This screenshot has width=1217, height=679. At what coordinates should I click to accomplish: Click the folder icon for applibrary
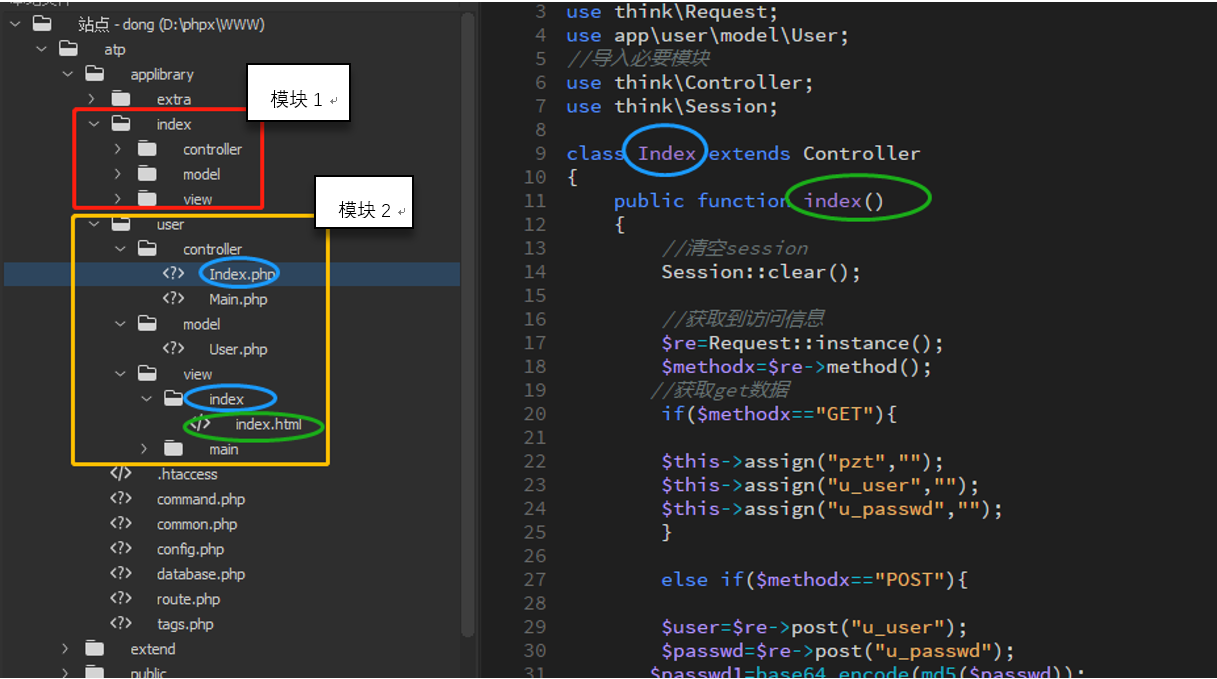(93, 73)
